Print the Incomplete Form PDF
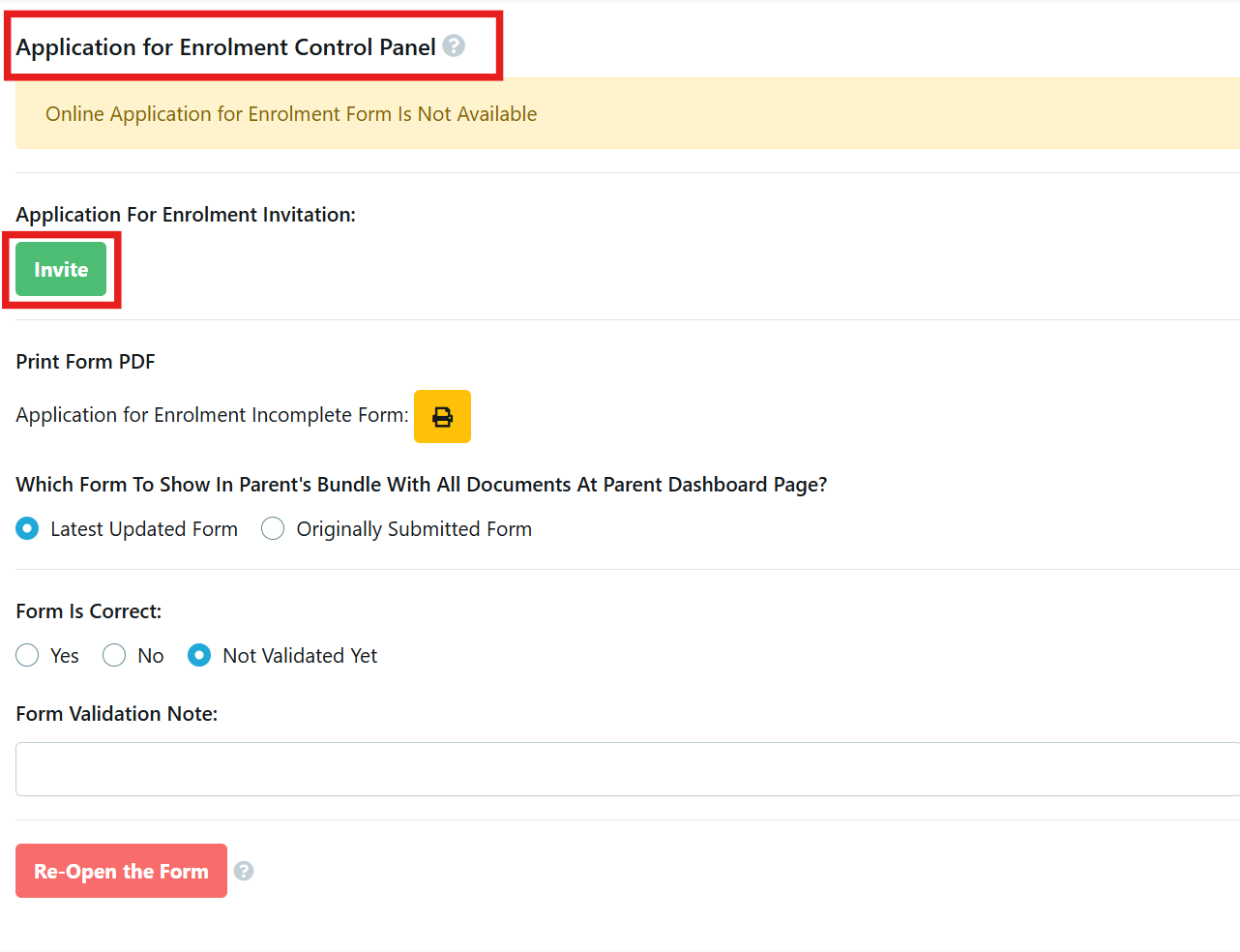 442,417
